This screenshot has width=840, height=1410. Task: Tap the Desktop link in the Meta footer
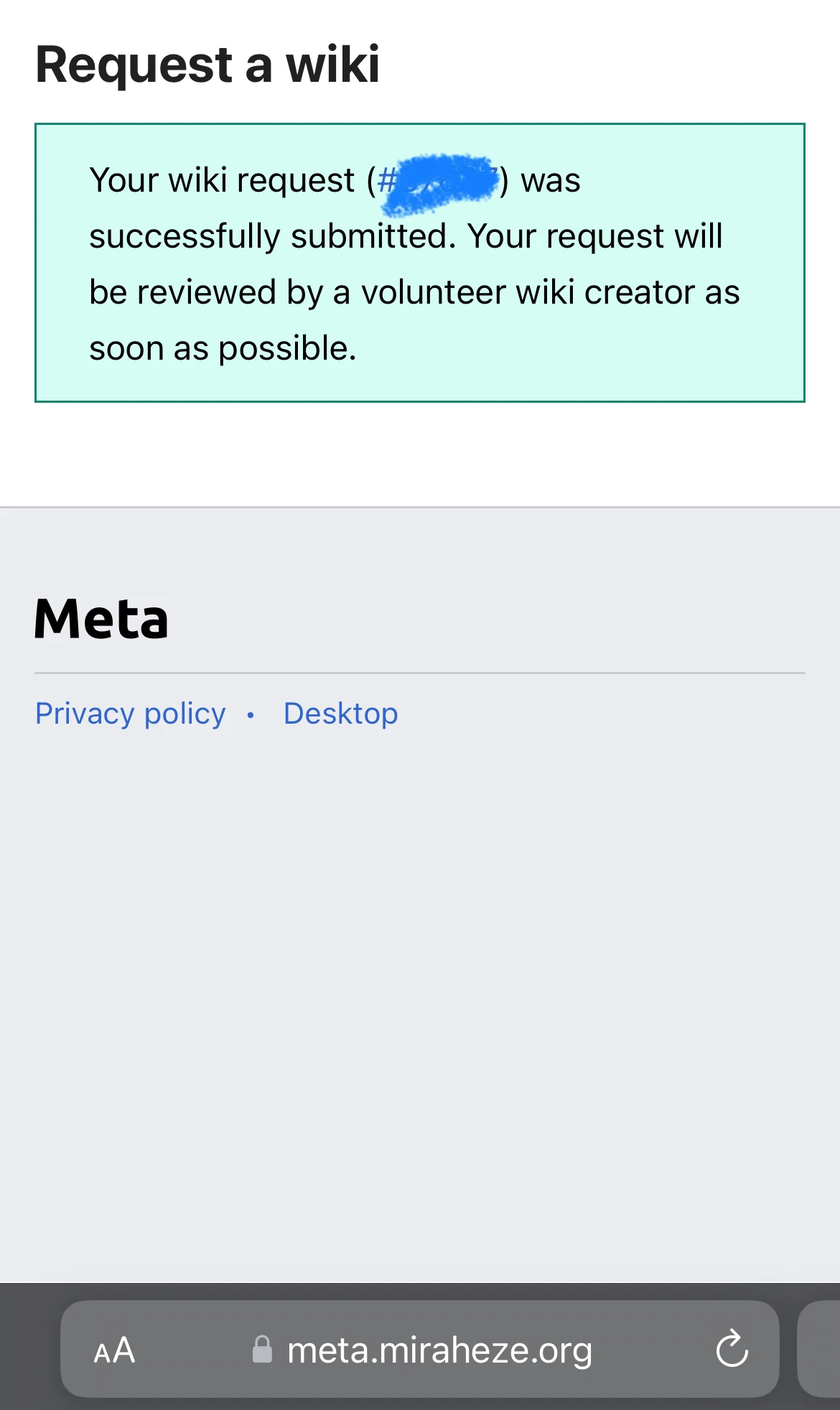(x=340, y=714)
